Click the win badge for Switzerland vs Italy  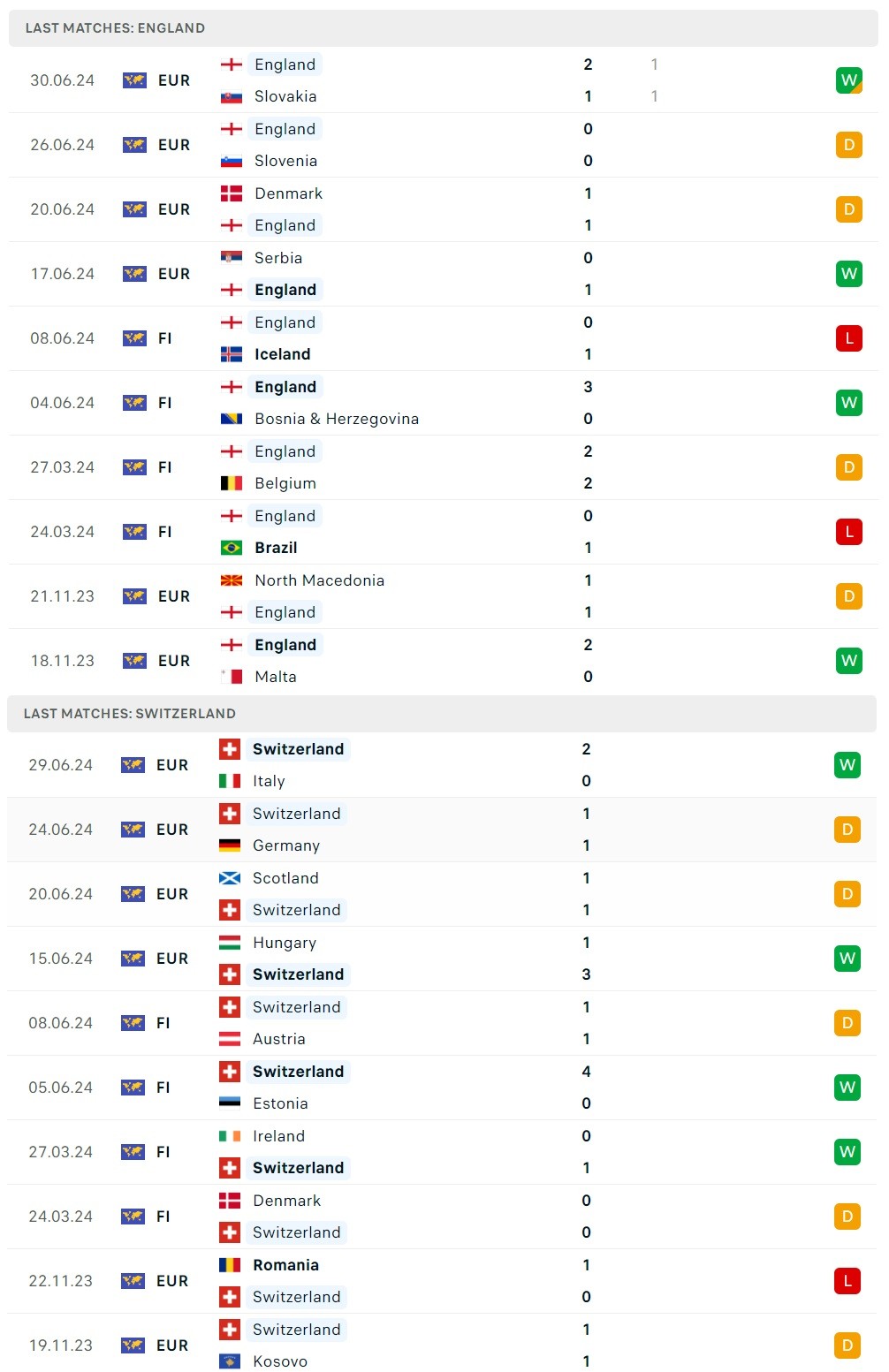coord(847,765)
